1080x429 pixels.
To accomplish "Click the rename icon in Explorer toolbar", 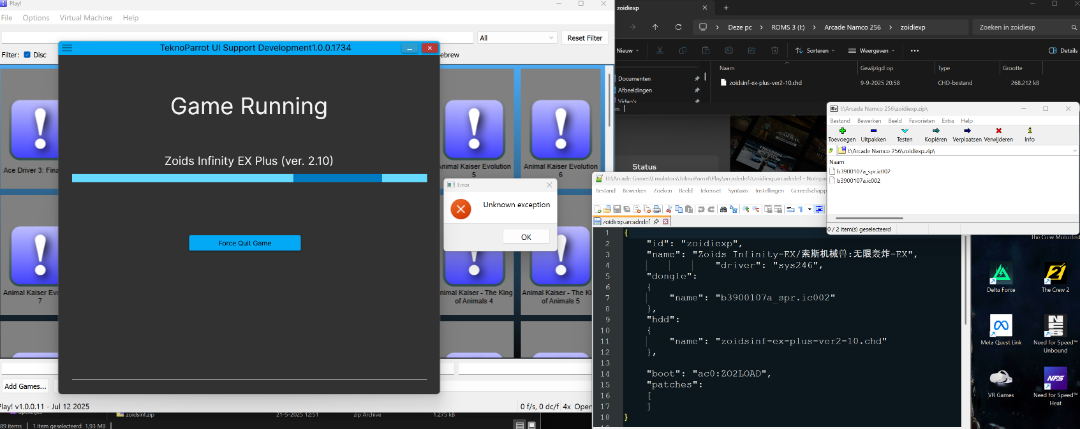I will click(728, 51).
